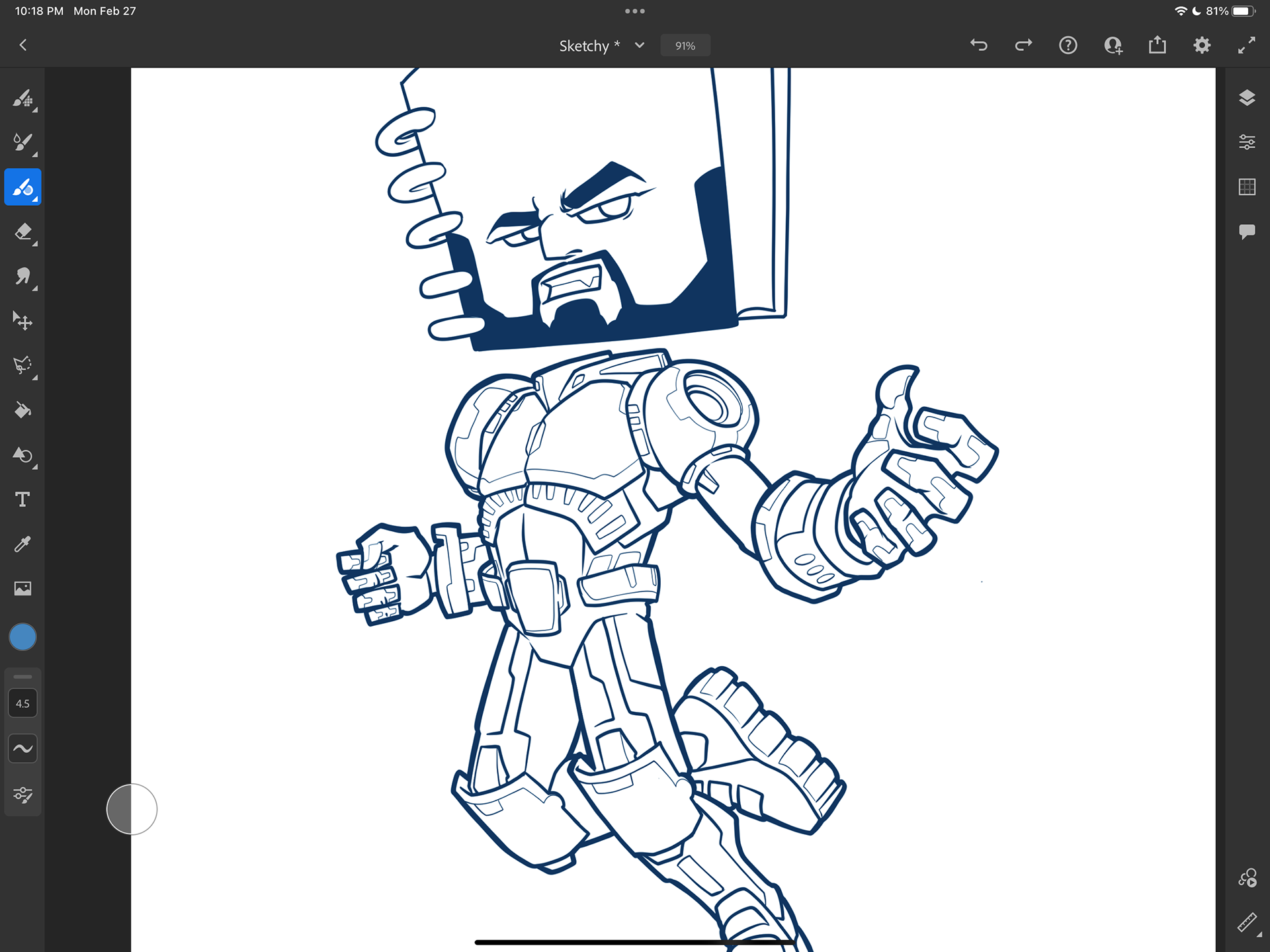1270x952 pixels.
Task: Toggle the precision grid panel
Action: click(1247, 187)
